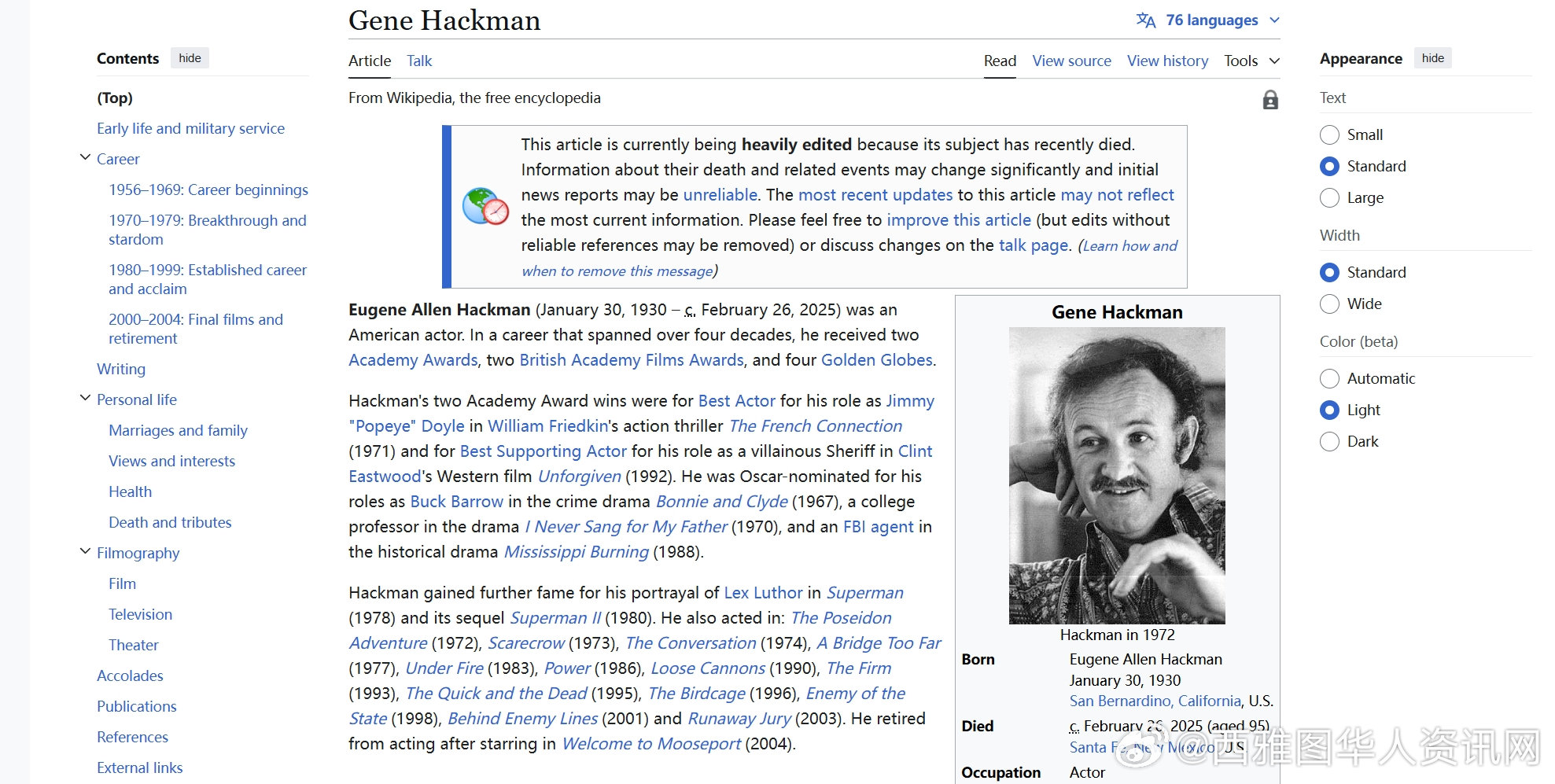Hide the Contents sidebar
Image resolution: width=1555 pixels, height=784 pixels.
(190, 58)
